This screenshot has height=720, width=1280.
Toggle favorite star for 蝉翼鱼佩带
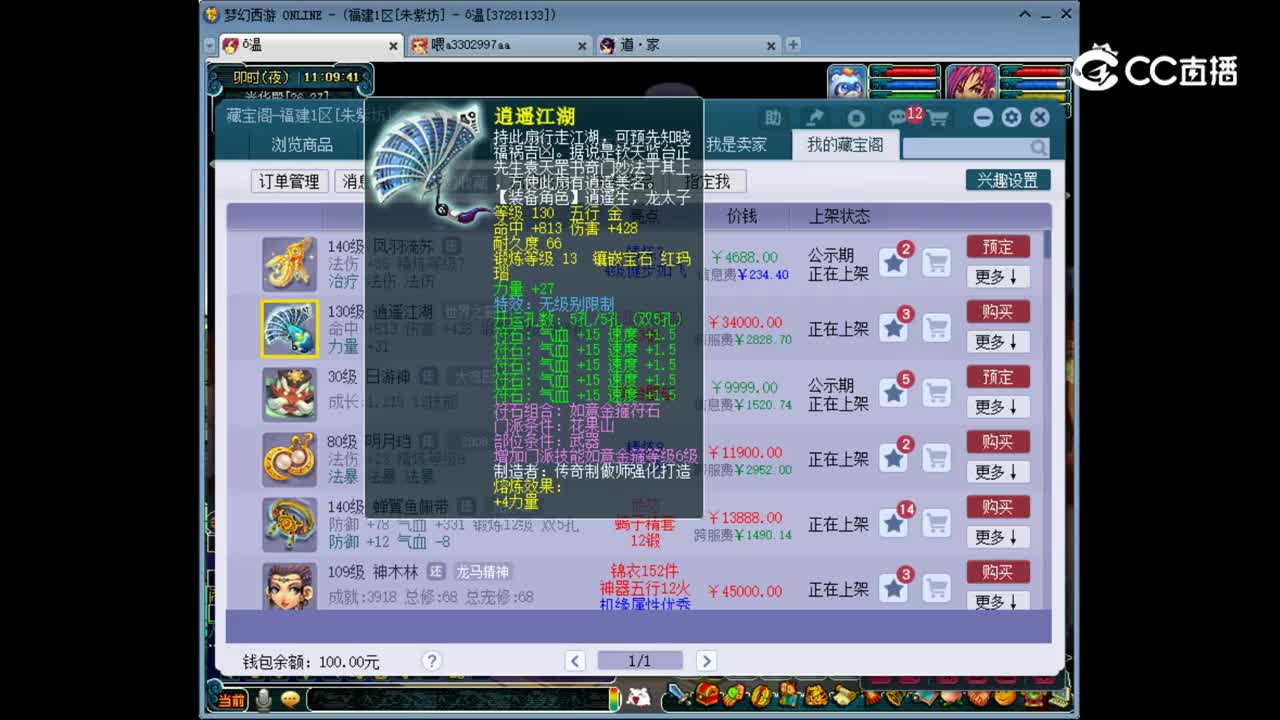pyautogui.click(x=893, y=523)
